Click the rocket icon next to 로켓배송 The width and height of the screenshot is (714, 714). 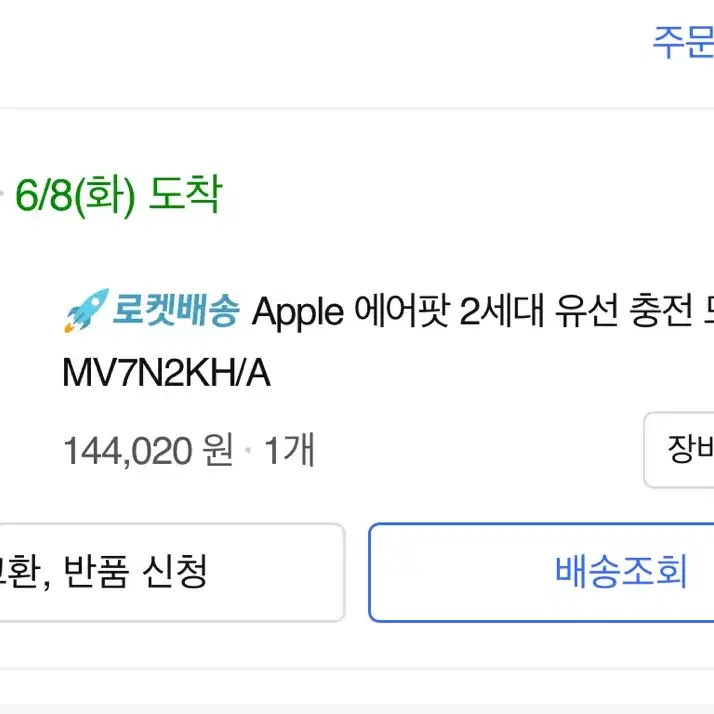click(x=87, y=311)
